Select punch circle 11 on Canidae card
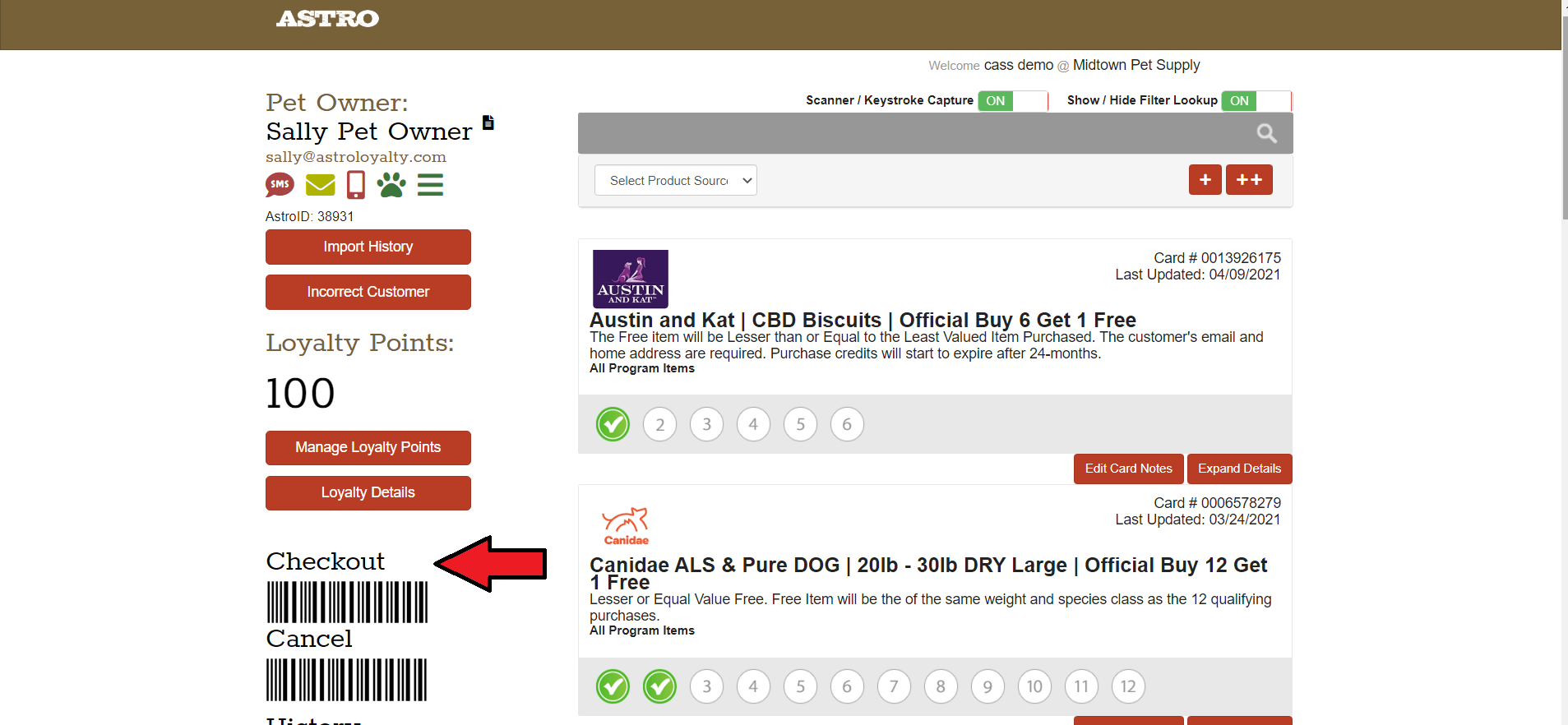This screenshot has width=1568, height=725. pos(1081,686)
